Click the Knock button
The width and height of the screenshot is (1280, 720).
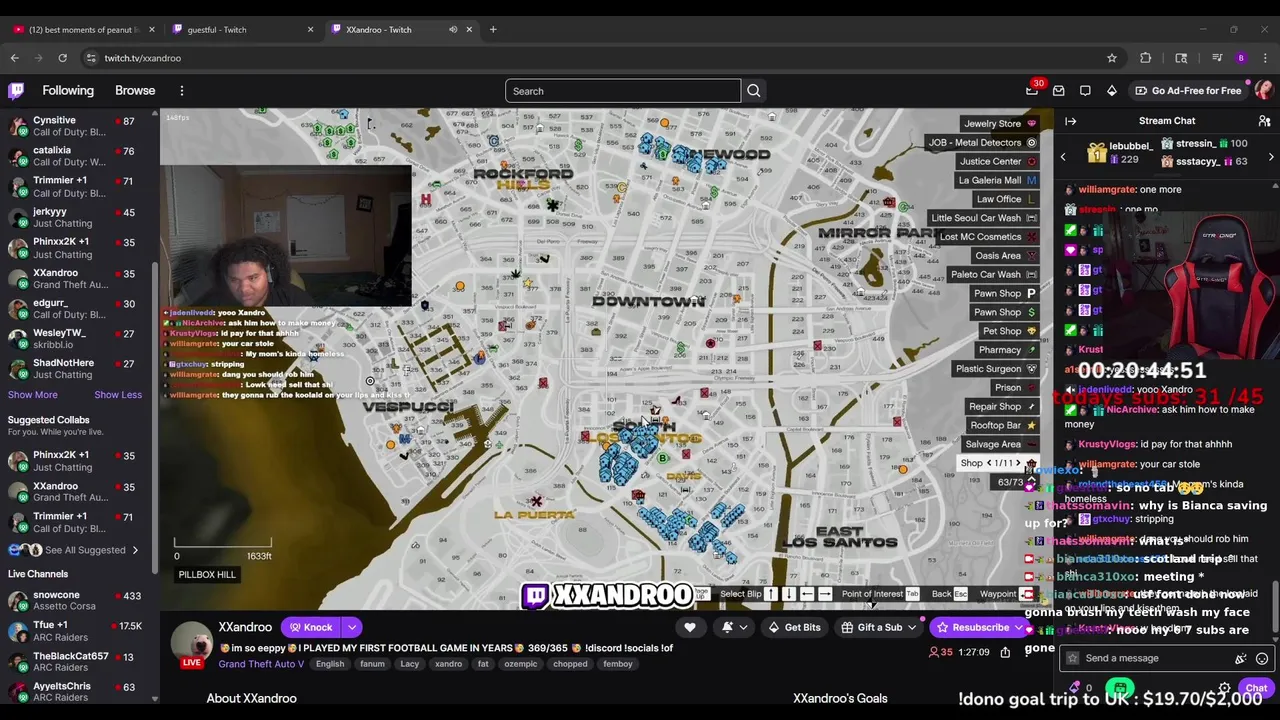coord(311,627)
